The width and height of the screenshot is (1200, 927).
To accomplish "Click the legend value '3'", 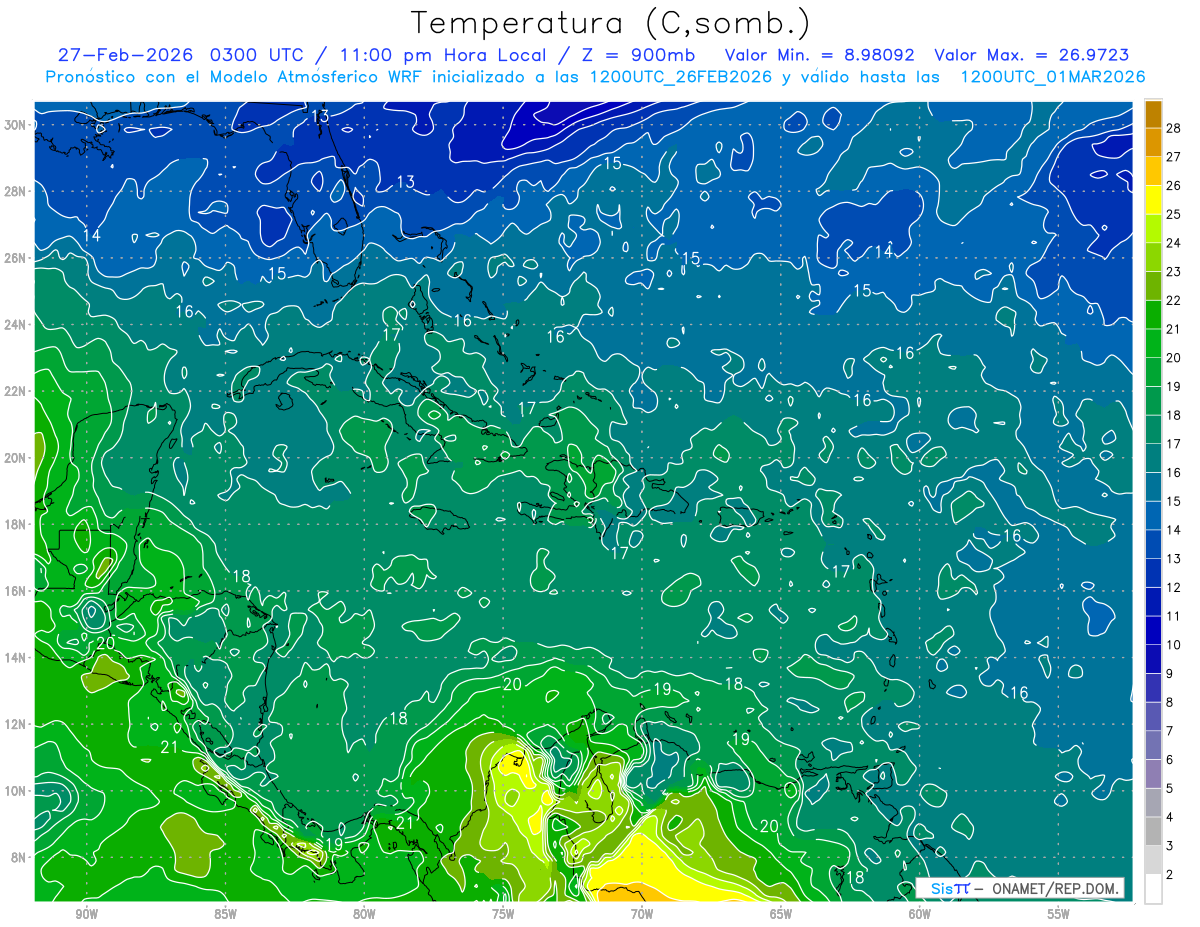I will click(1170, 846).
